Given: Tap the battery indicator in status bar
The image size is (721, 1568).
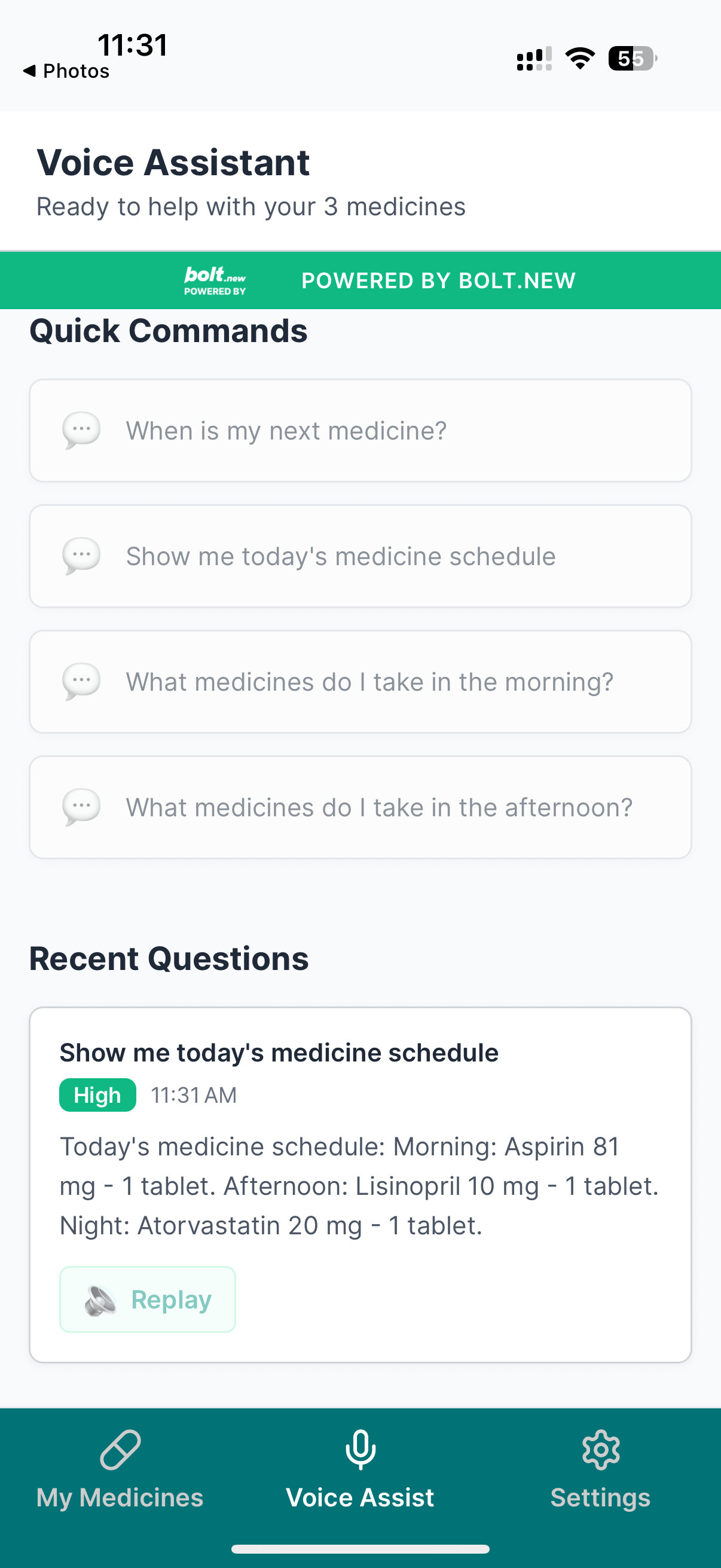Looking at the screenshot, I should (633, 59).
